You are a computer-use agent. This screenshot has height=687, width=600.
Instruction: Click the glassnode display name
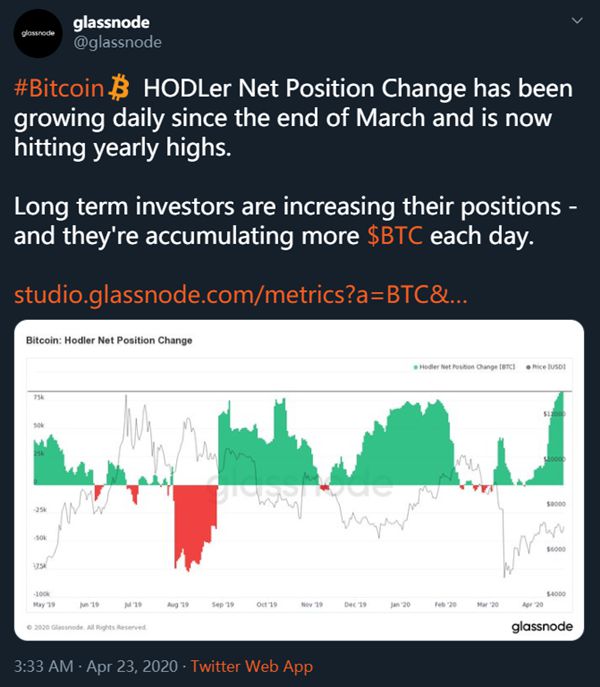(111, 22)
